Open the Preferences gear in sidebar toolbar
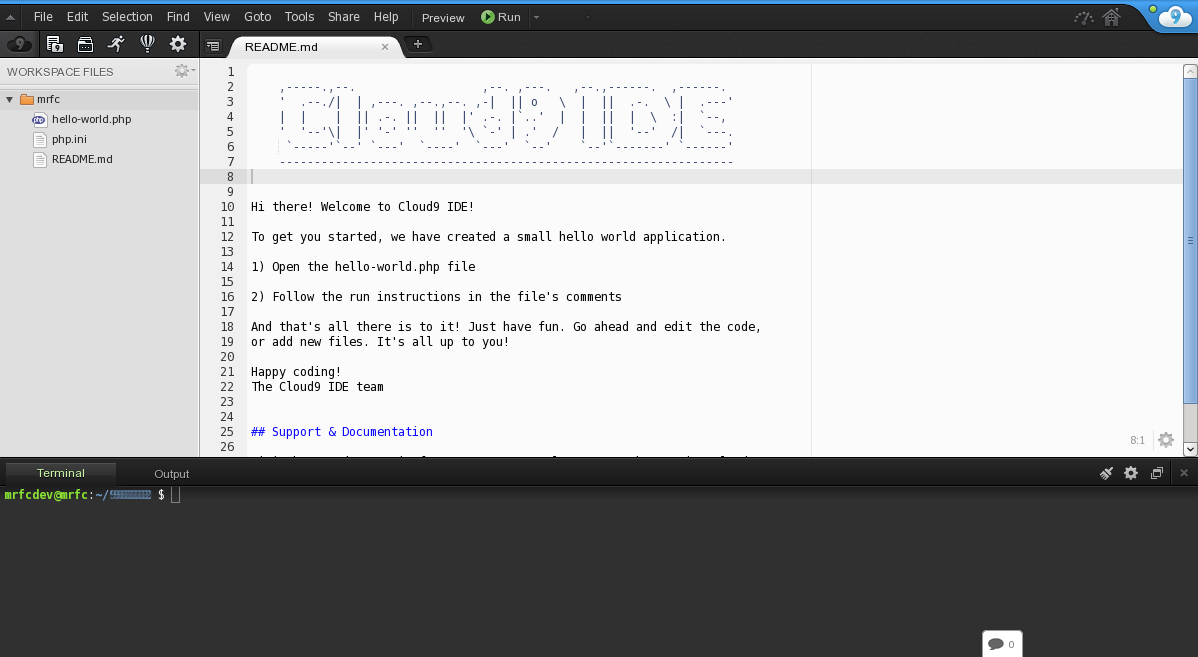 [x=178, y=44]
